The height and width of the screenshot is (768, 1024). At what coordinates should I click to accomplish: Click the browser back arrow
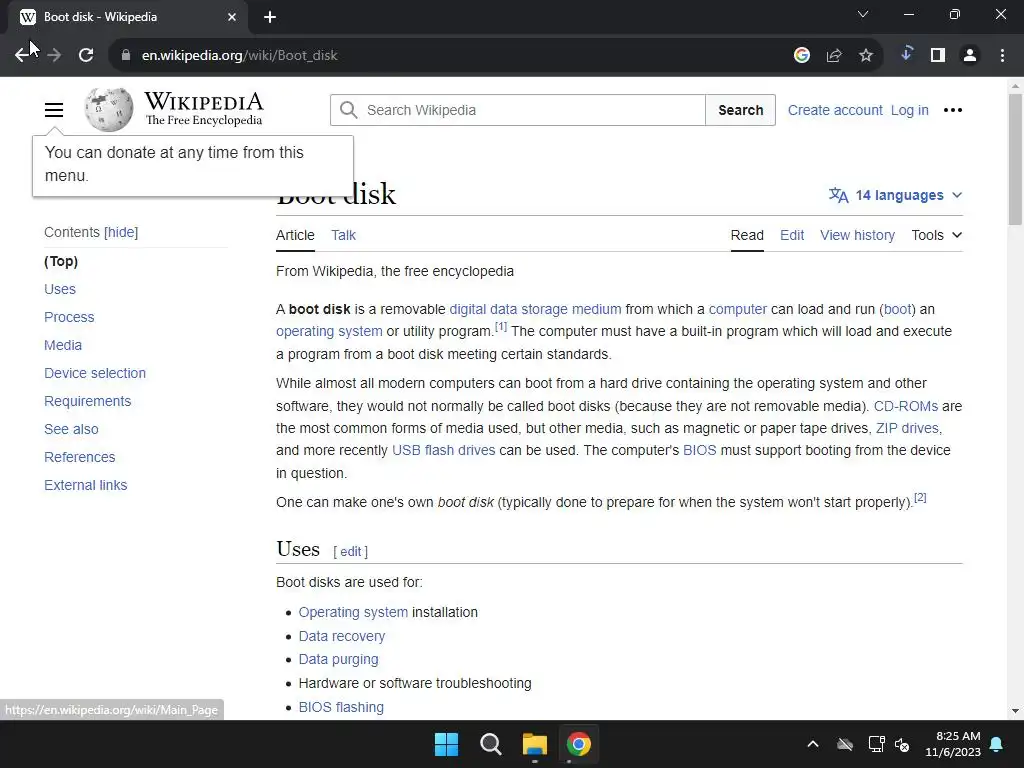(22, 56)
